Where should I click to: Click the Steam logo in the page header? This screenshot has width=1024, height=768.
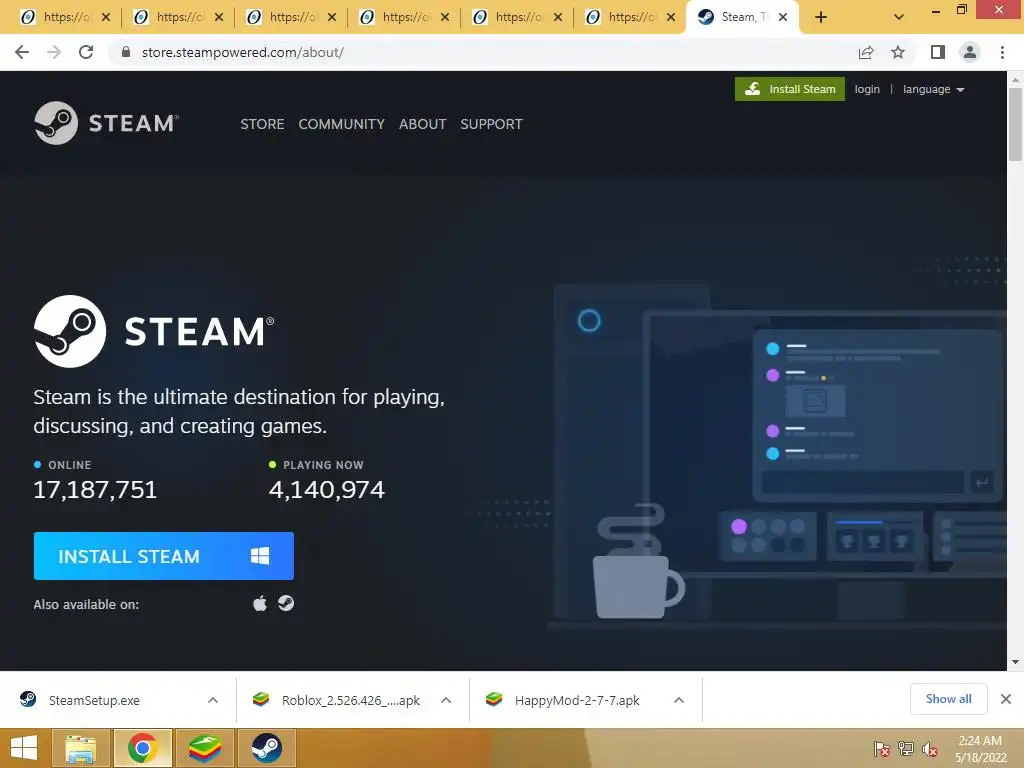106,123
